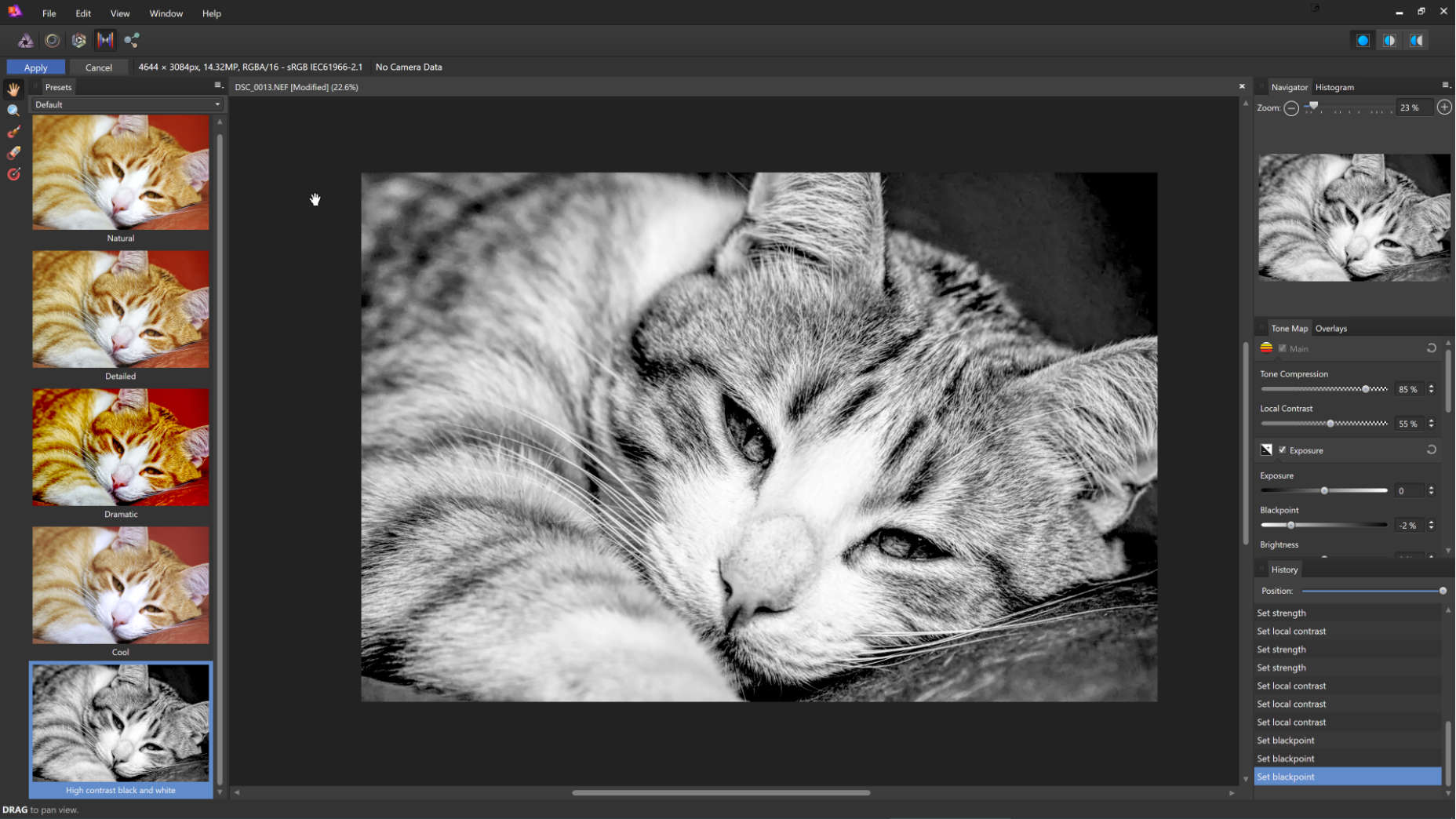Select the Tone Mapping persona icon
The height and width of the screenshot is (819, 1456).
coord(105,40)
